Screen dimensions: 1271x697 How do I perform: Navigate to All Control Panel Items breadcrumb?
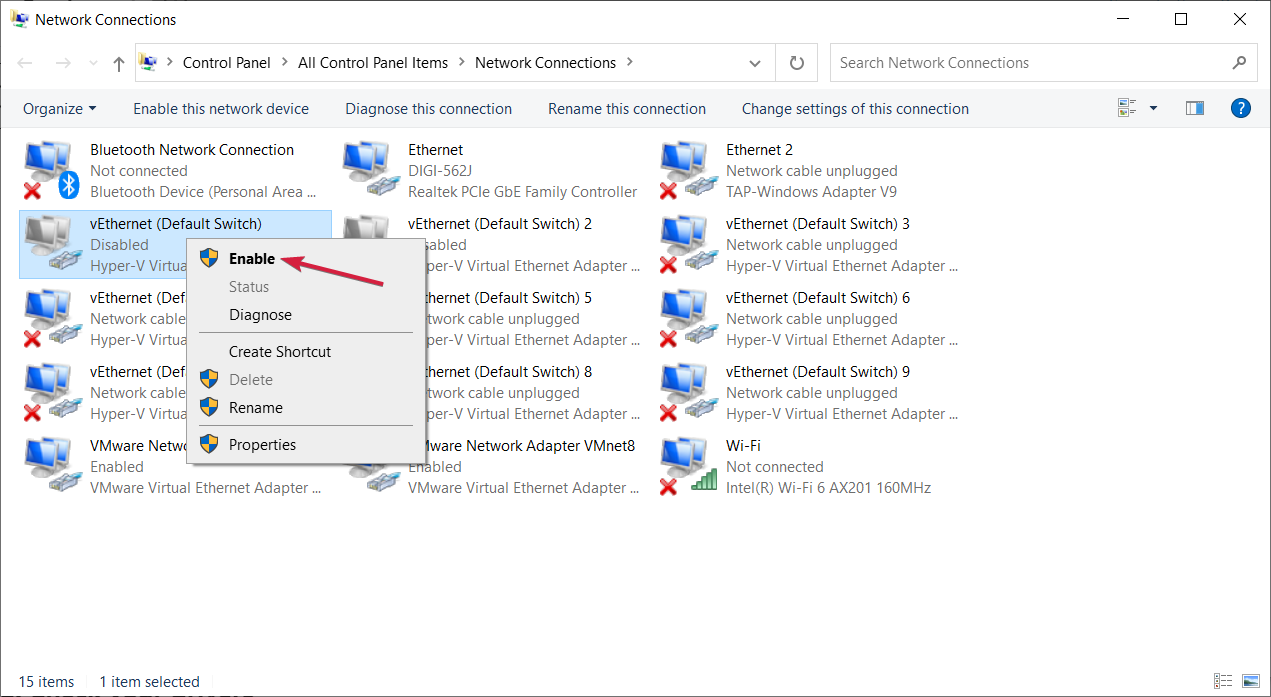[373, 62]
